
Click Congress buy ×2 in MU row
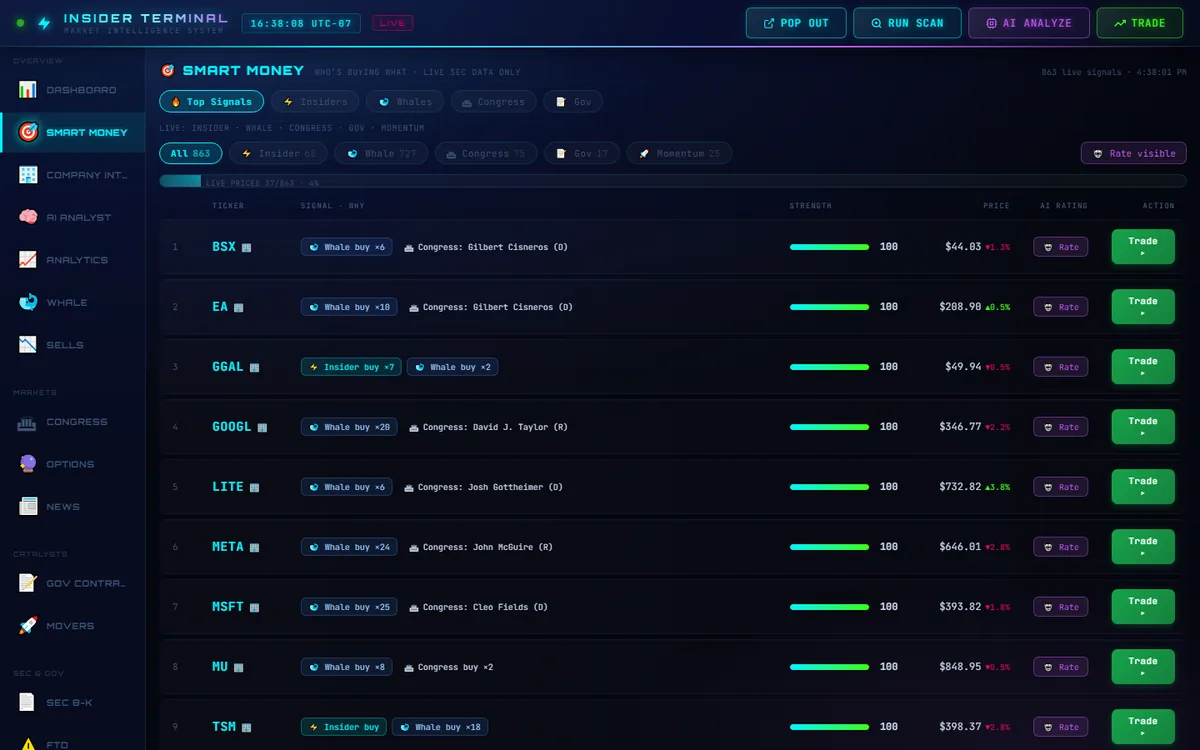447,667
